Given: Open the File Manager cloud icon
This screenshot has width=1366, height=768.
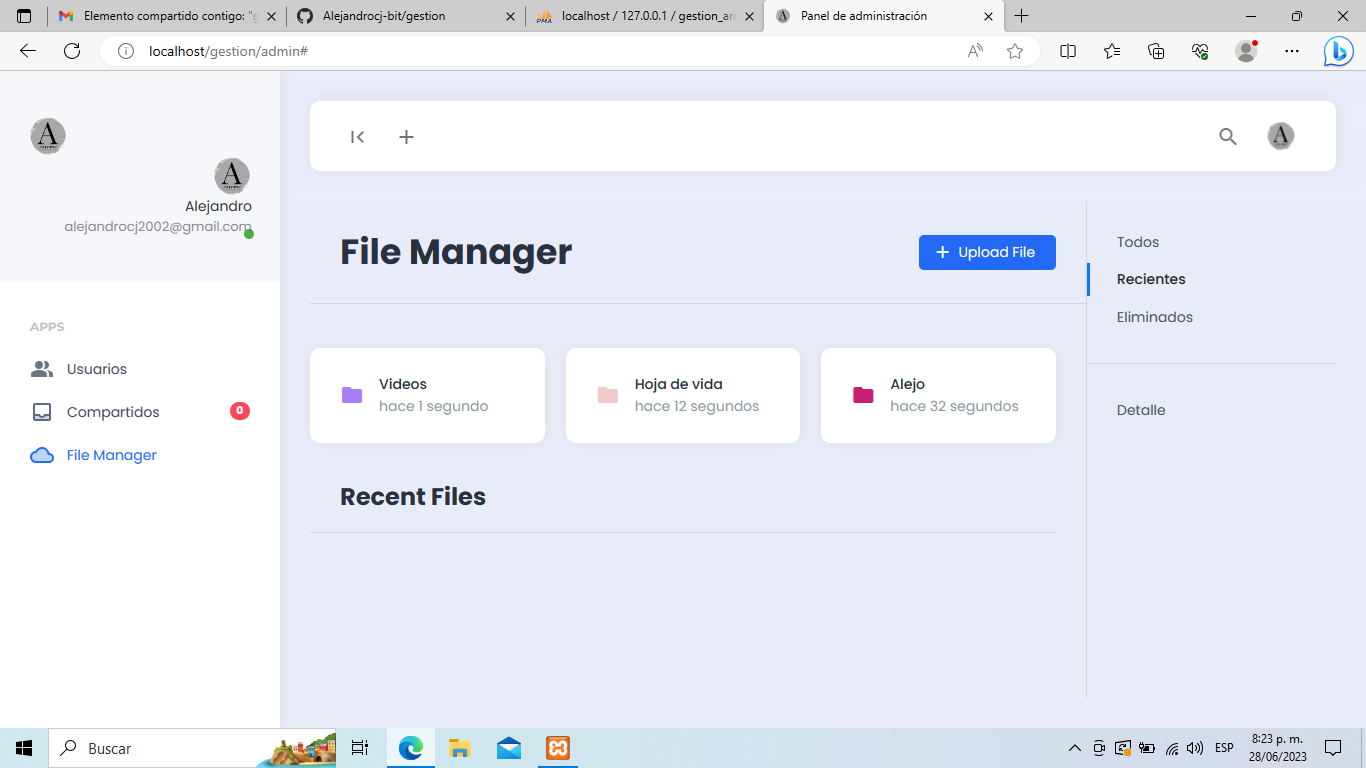Looking at the screenshot, I should coord(41,455).
